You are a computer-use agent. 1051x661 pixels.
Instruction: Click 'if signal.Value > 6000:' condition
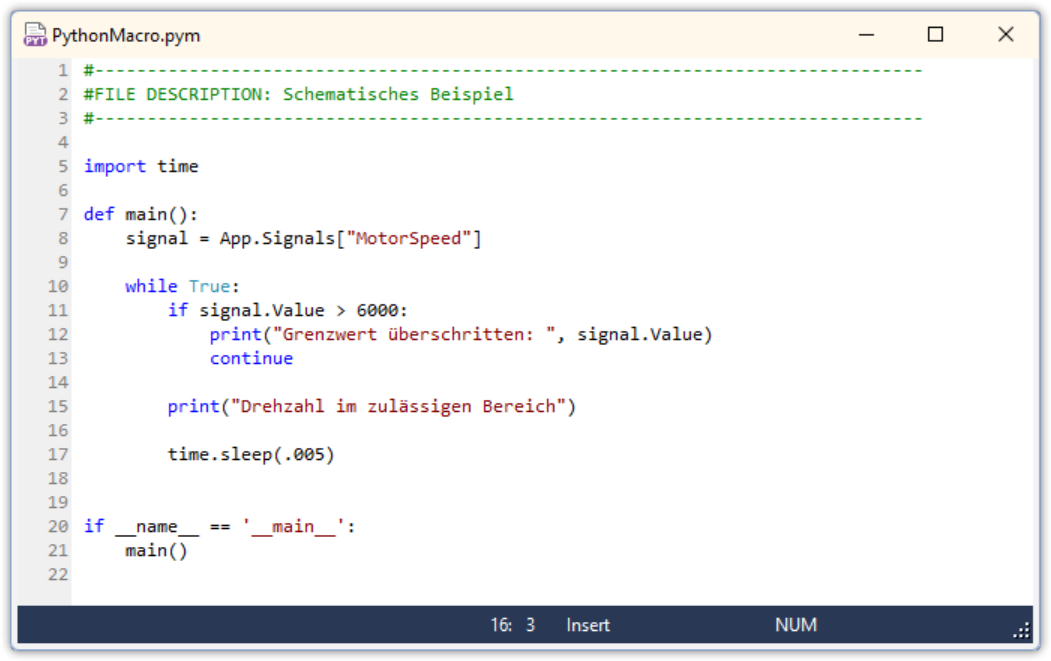(288, 310)
